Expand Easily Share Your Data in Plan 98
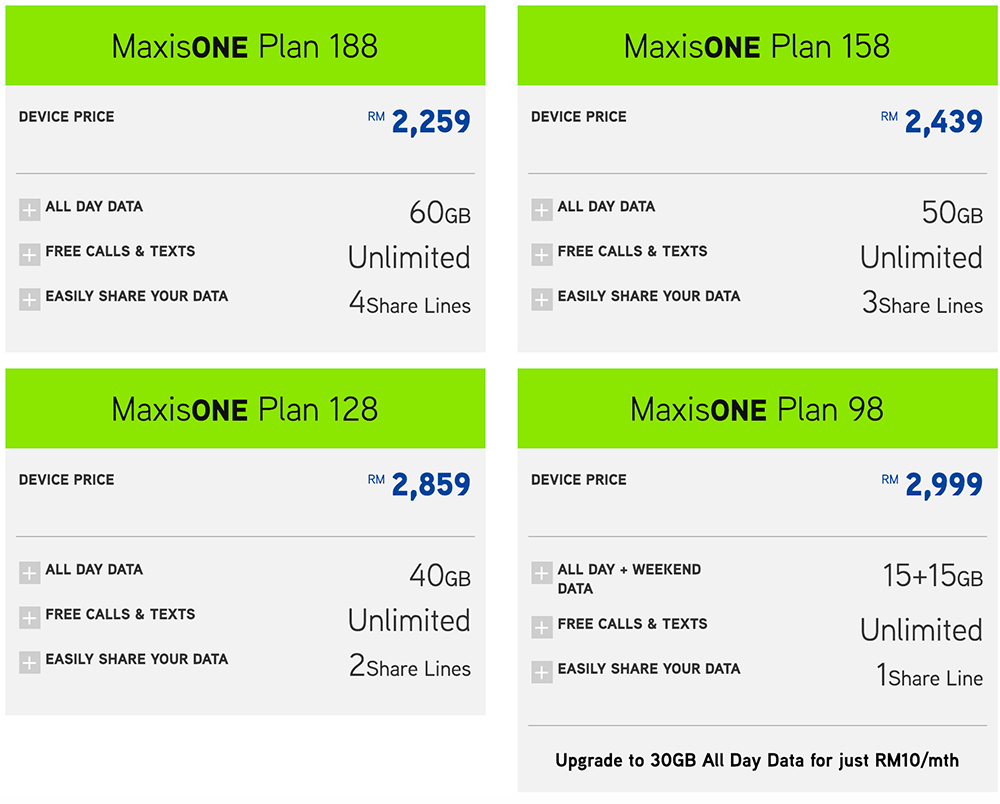This screenshot has width=1000, height=804. 542,672
